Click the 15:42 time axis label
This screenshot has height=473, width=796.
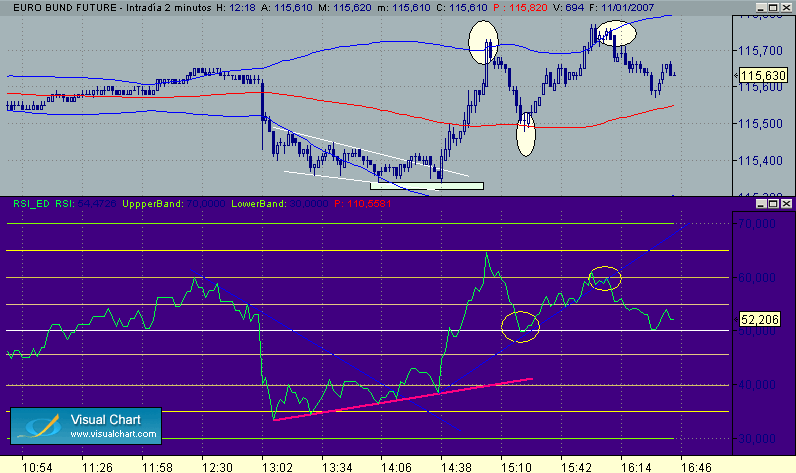point(576,467)
